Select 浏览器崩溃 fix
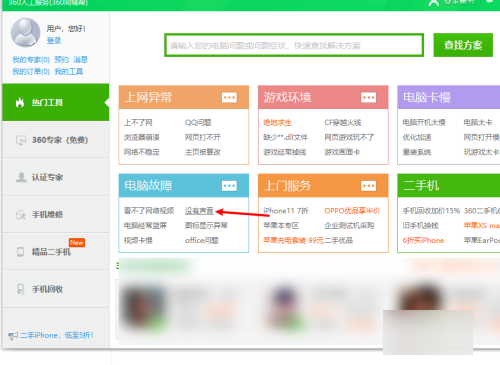 click(x=142, y=137)
